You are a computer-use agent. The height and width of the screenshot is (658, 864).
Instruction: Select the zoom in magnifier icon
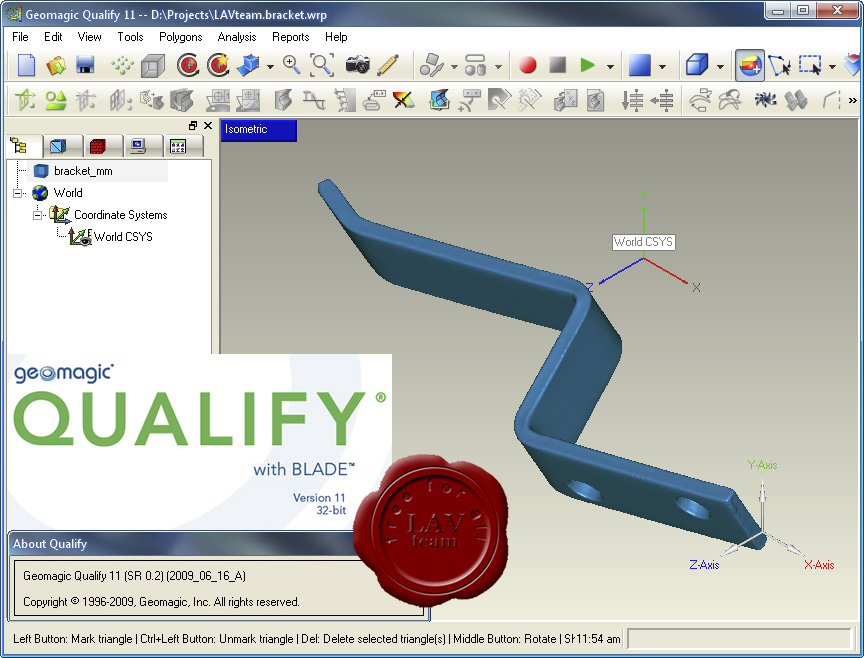[291, 65]
